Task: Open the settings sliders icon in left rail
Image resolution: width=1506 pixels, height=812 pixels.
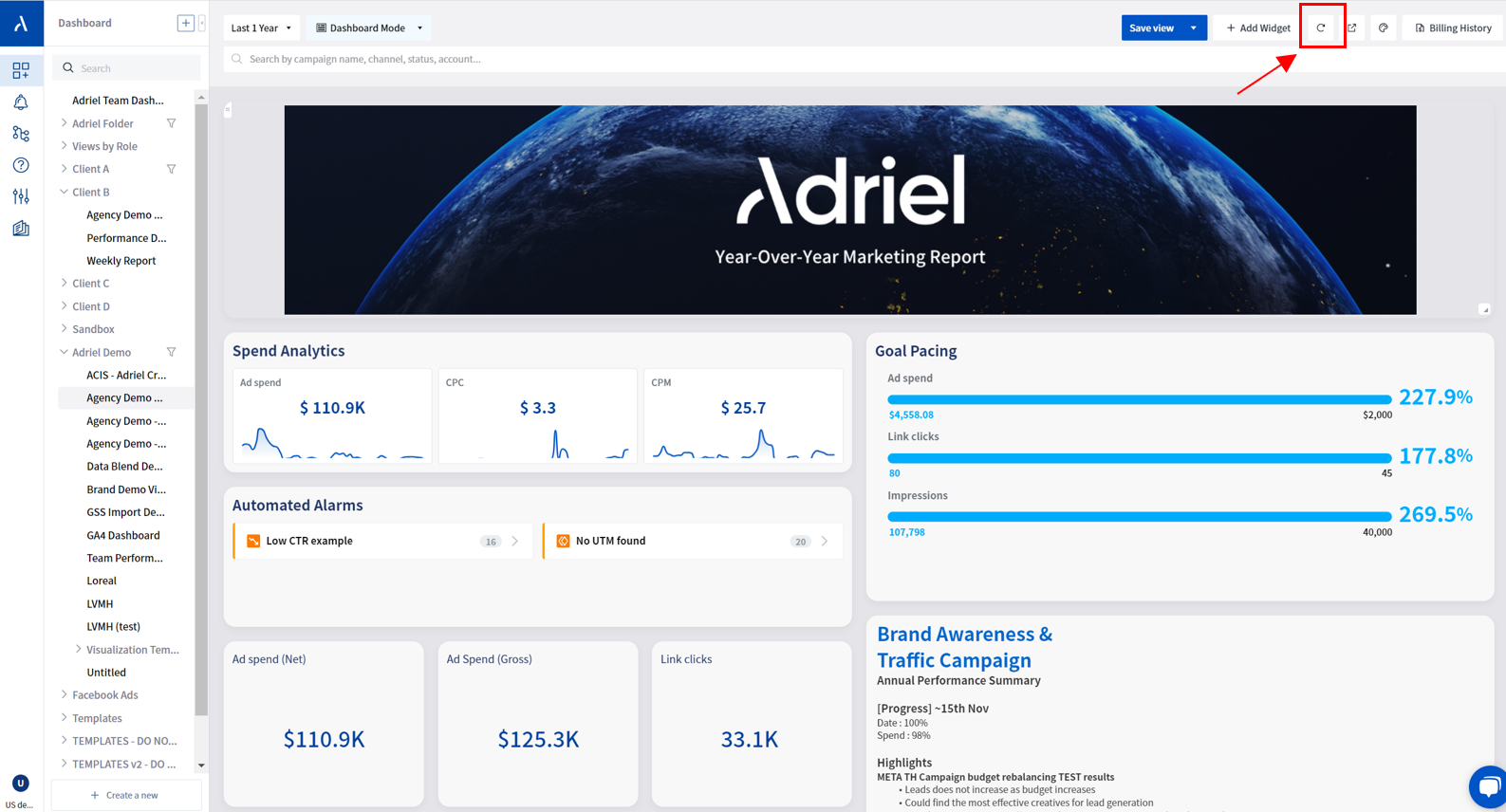Action: [x=21, y=196]
